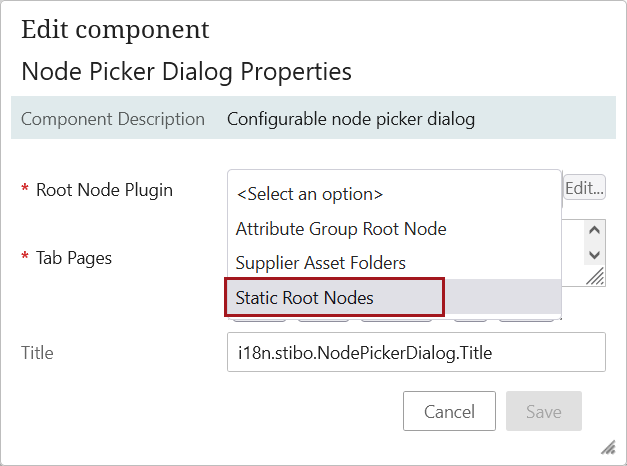The height and width of the screenshot is (466, 627).
Task: Click the Tab Pages scroll up arrow
Action: [594, 229]
